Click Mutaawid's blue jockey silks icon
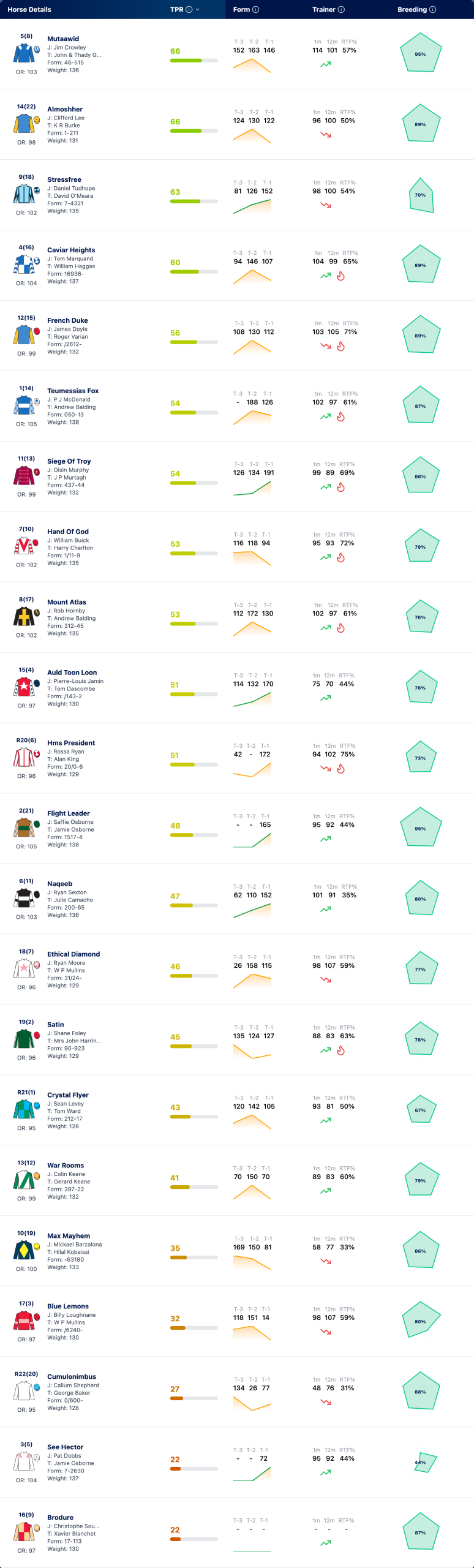The width and height of the screenshot is (474, 1568). tap(25, 53)
